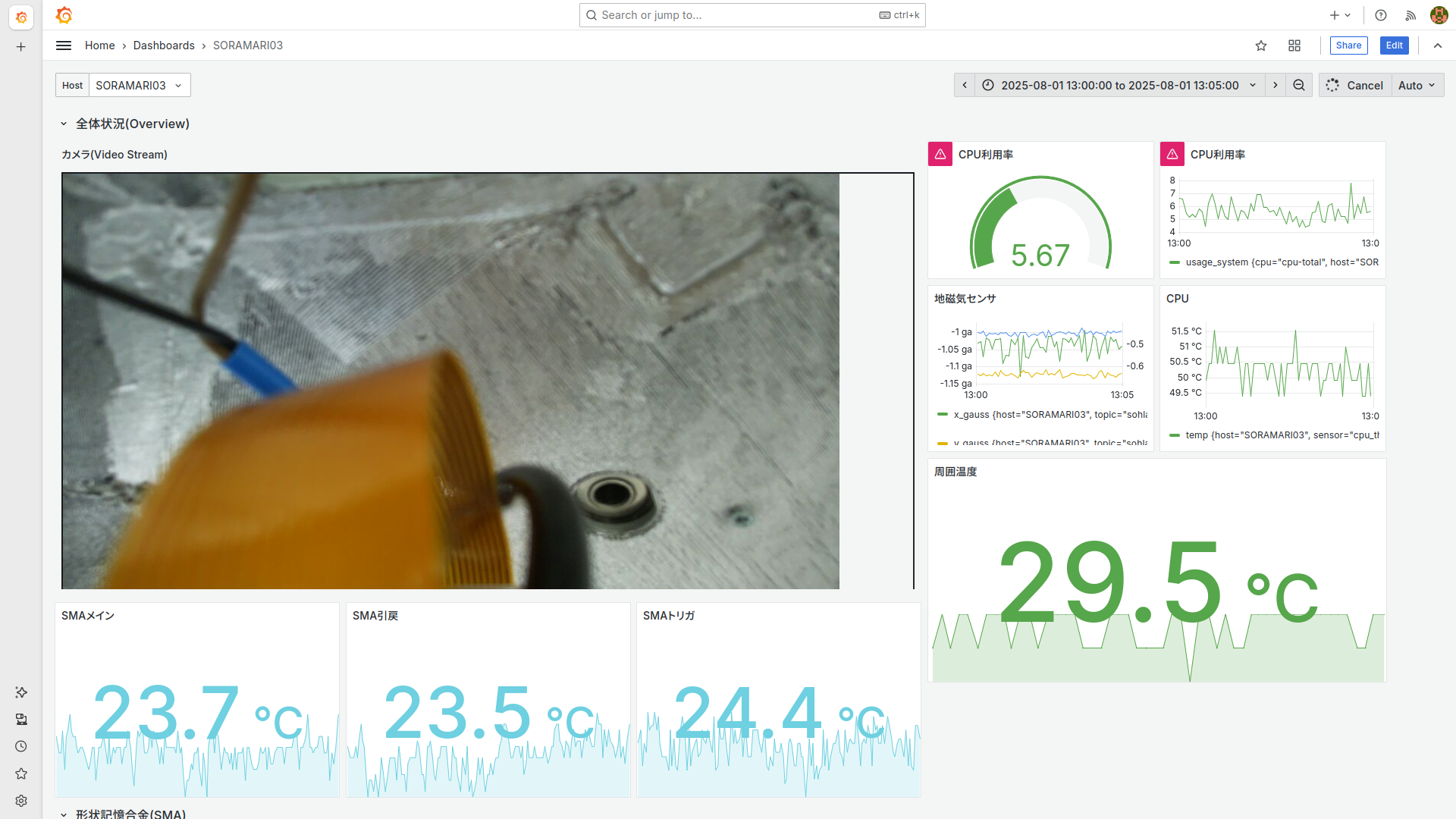Open the help question mark menu

pyautogui.click(x=1381, y=15)
